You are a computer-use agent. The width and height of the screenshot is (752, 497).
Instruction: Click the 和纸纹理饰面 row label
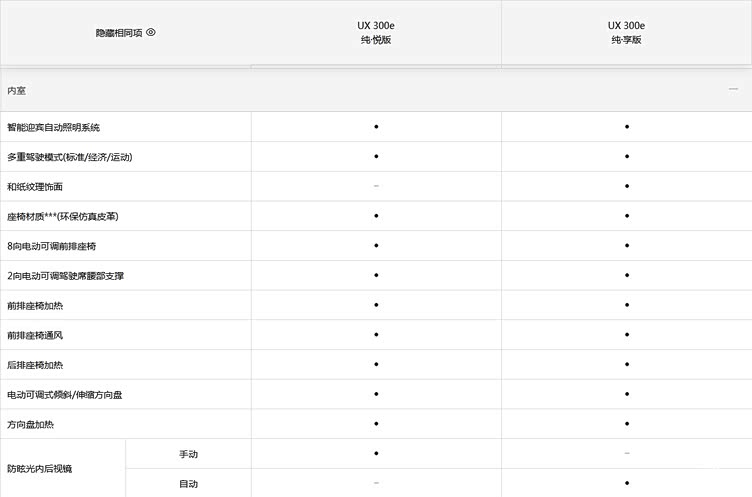[35, 187]
